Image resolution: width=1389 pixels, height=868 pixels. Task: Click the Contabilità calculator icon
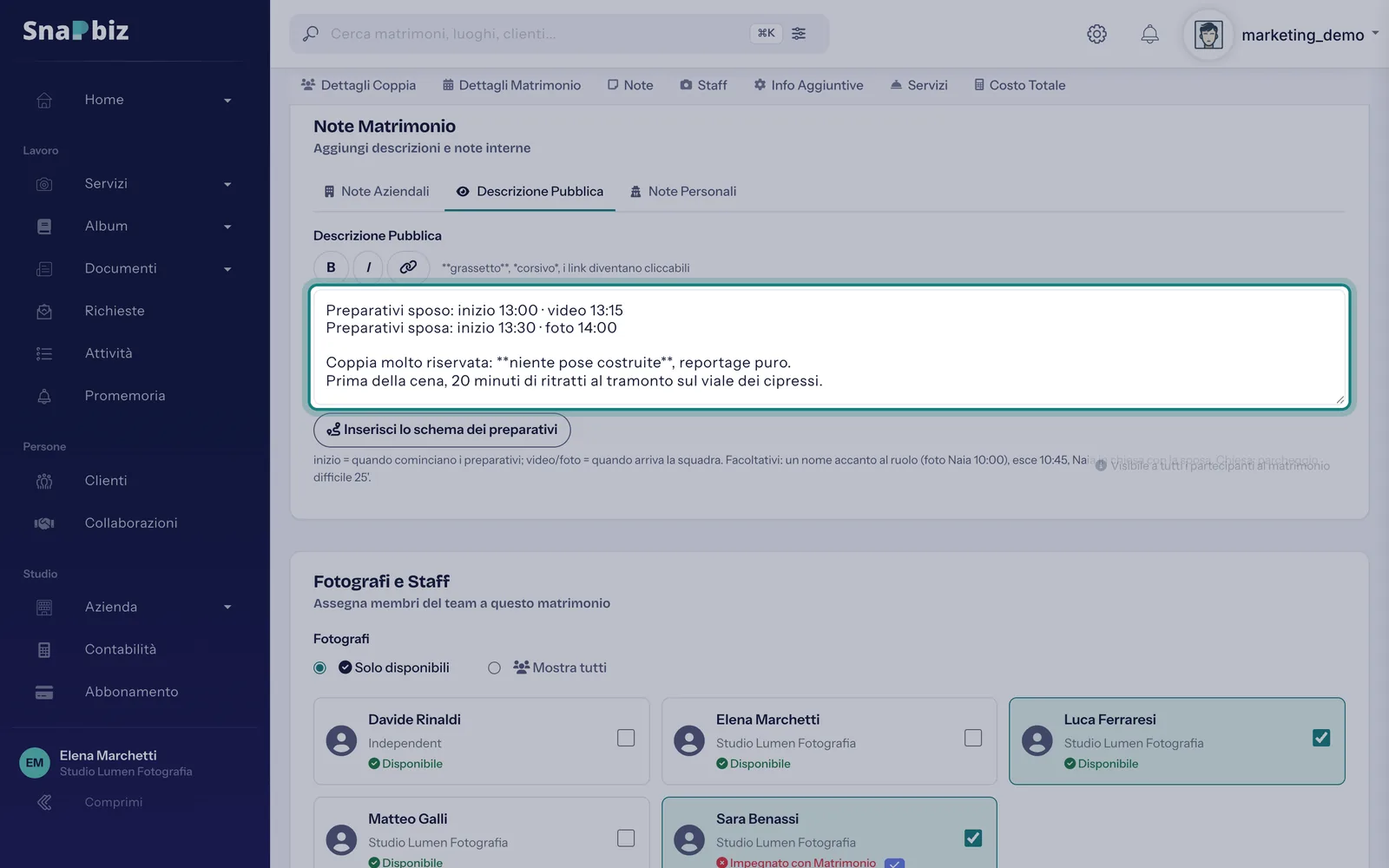(44, 650)
